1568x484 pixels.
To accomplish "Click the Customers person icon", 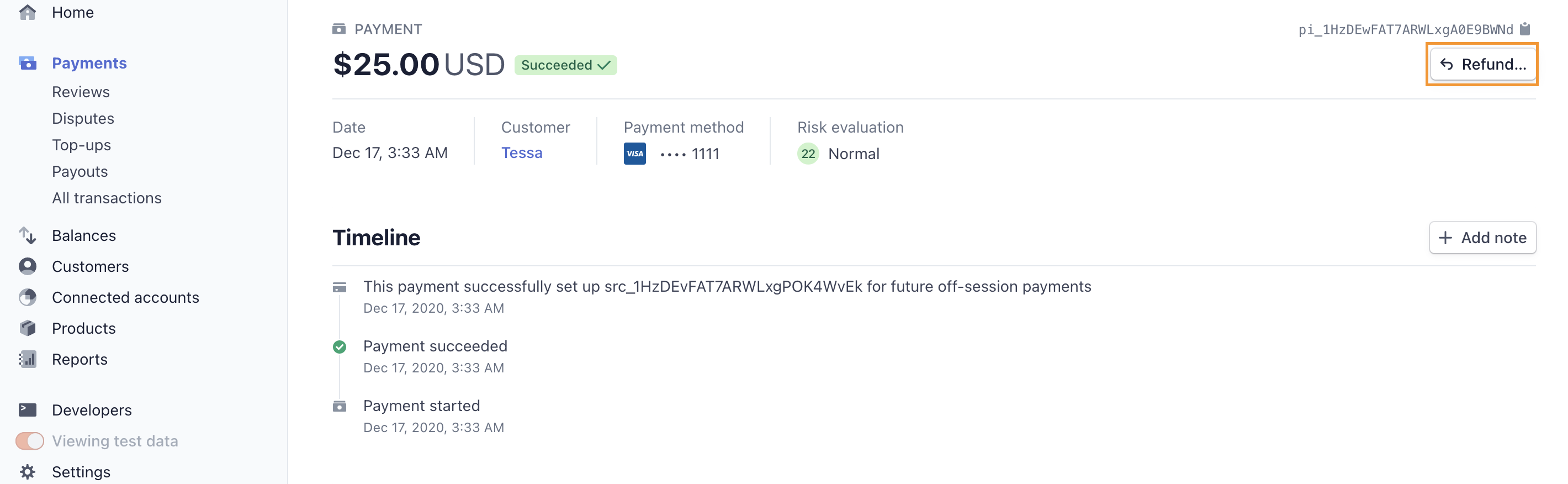I will [x=28, y=267].
